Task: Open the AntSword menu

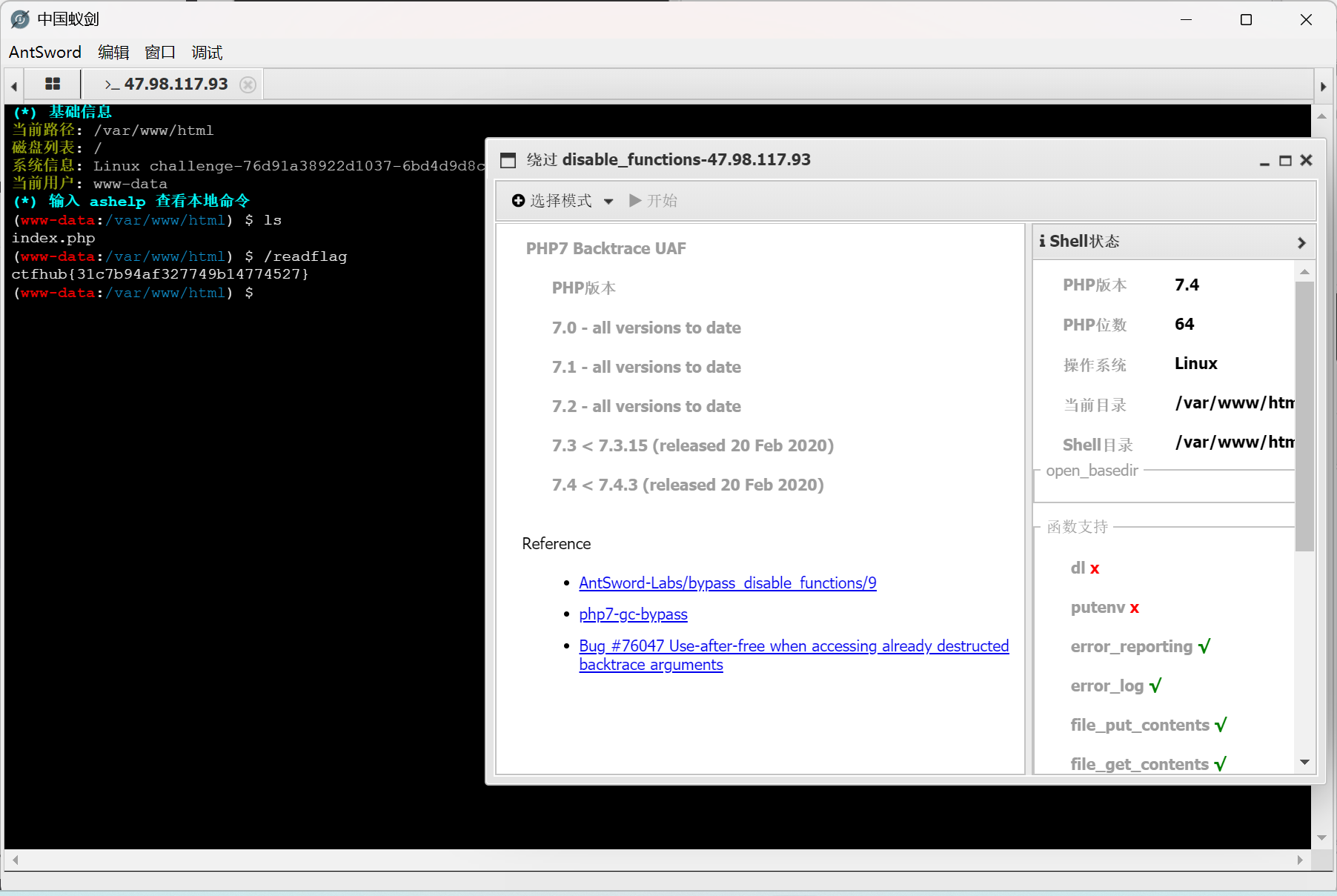Action: click(45, 53)
